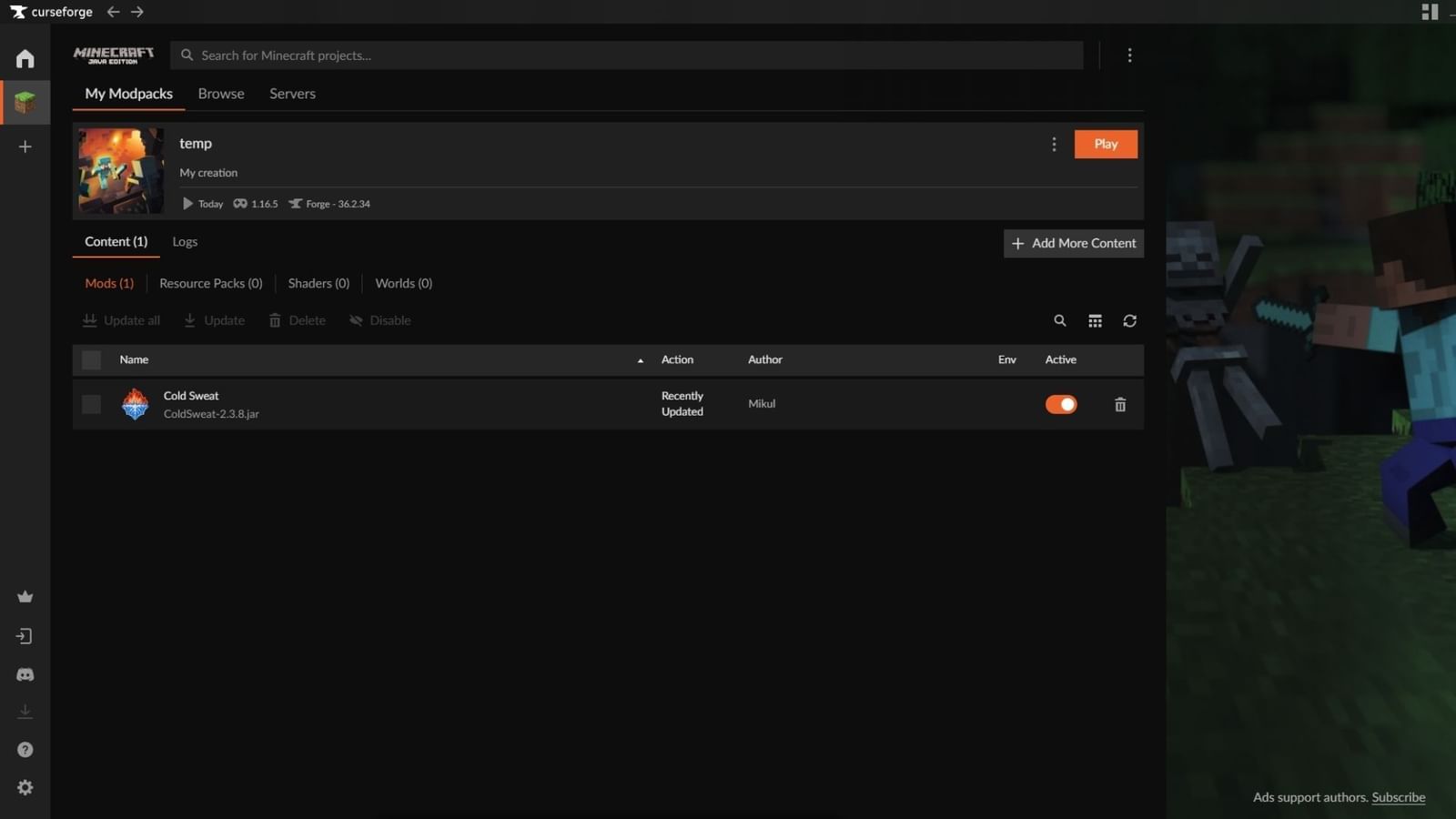Open the CurseForge home page icon

coord(25,59)
